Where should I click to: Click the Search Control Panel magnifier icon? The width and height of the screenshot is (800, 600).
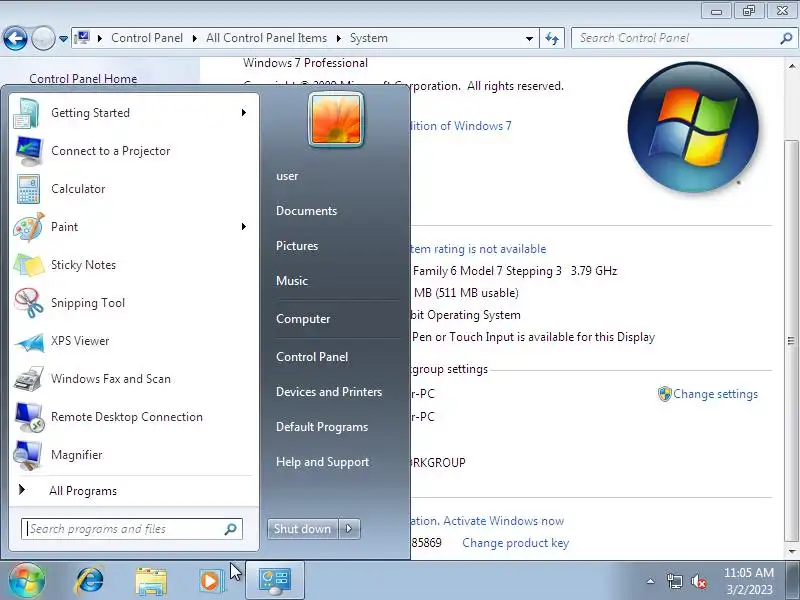(786, 38)
